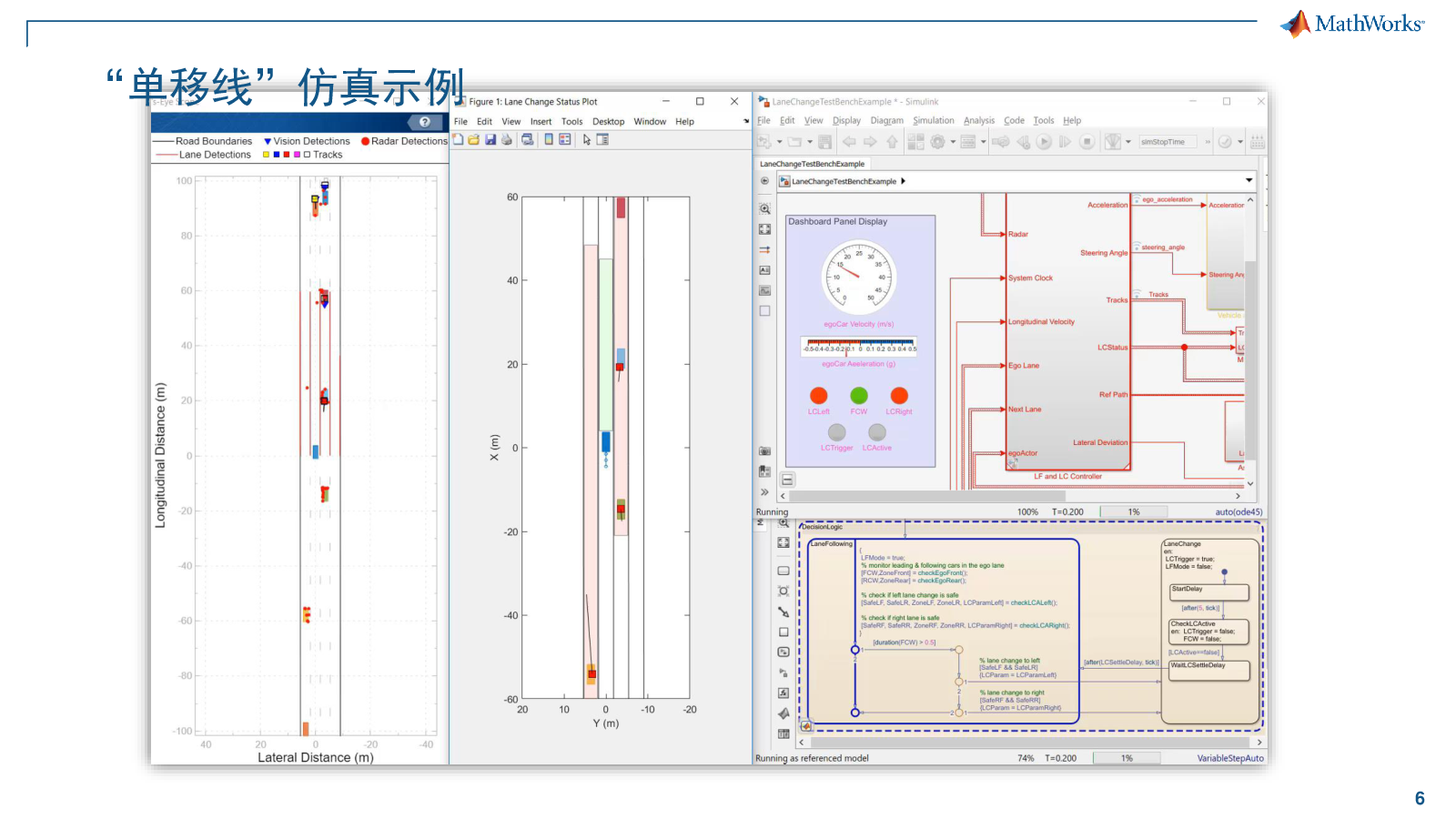Image resolution: width=1456 pixels, height=819 pixels.
Task: Click Step Back icon in Simulink toolbar
Action: [1024, 142]
